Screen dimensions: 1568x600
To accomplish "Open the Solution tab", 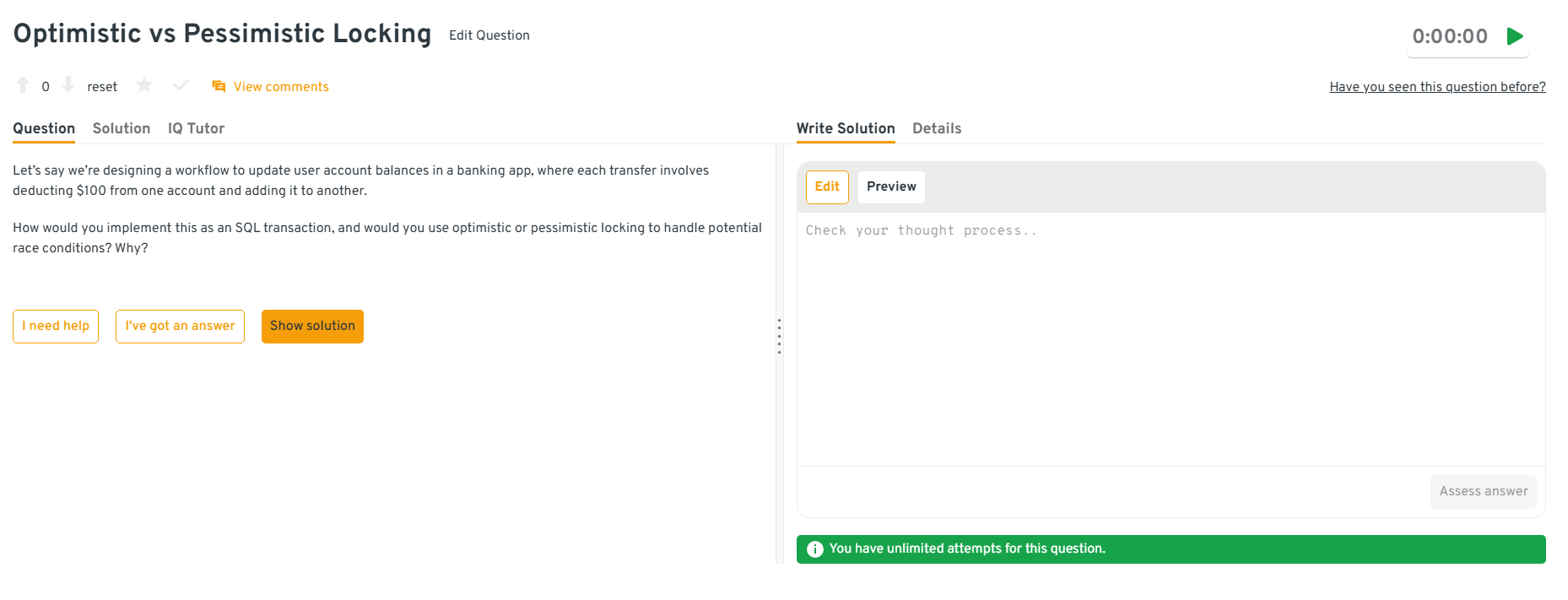I will (x=122, y=128).
